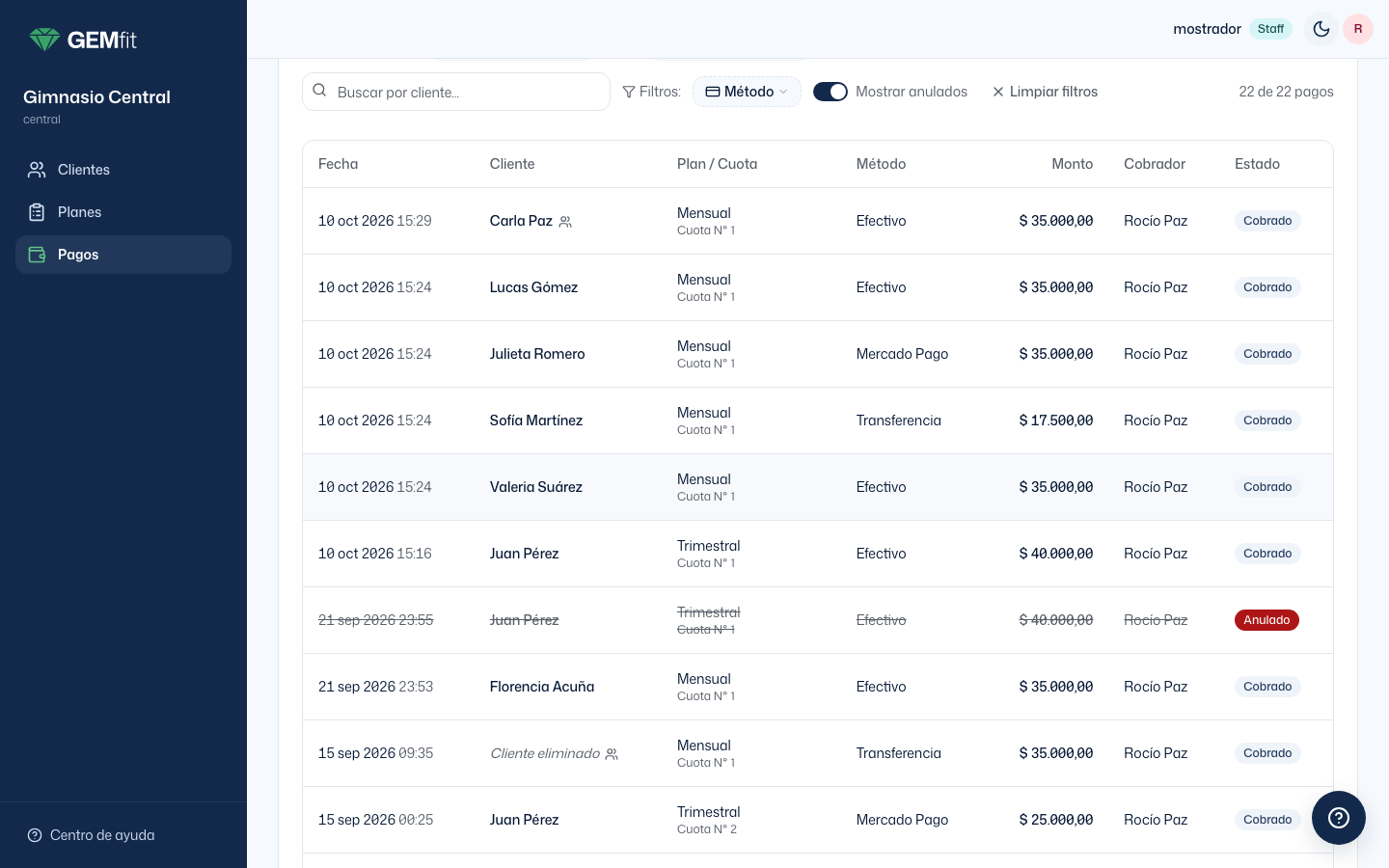Toggle dark mode moon icon
The image size is (1389, 868).
click(1321, 29)
